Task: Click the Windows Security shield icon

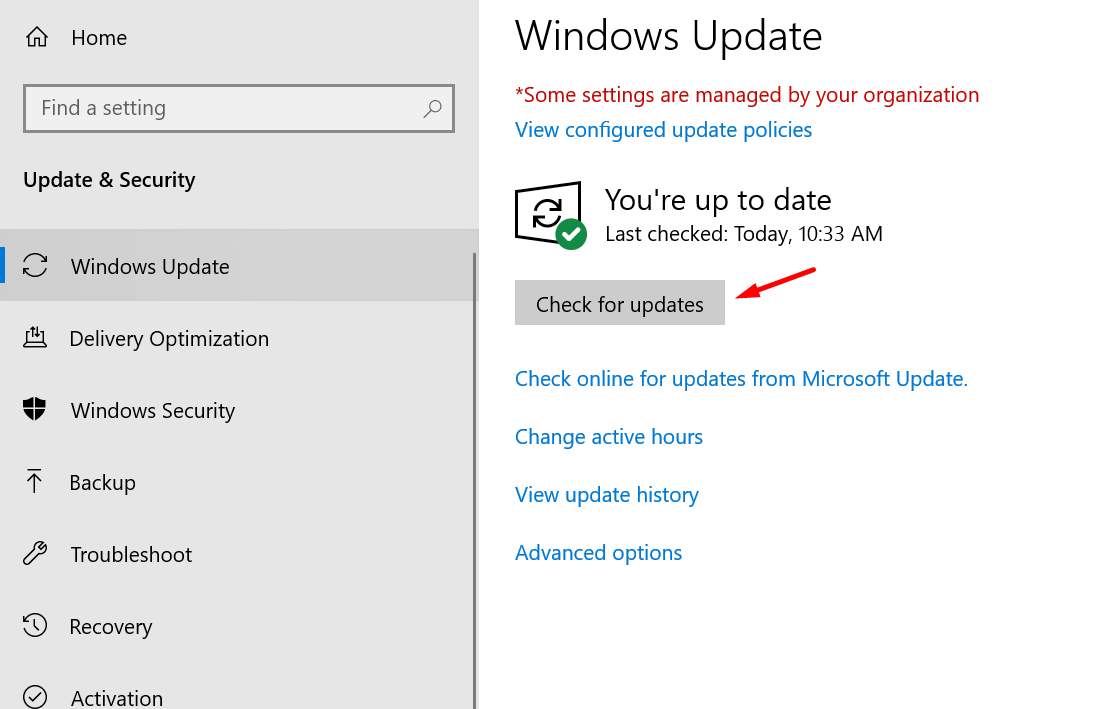Action: [x=34, y=409]
